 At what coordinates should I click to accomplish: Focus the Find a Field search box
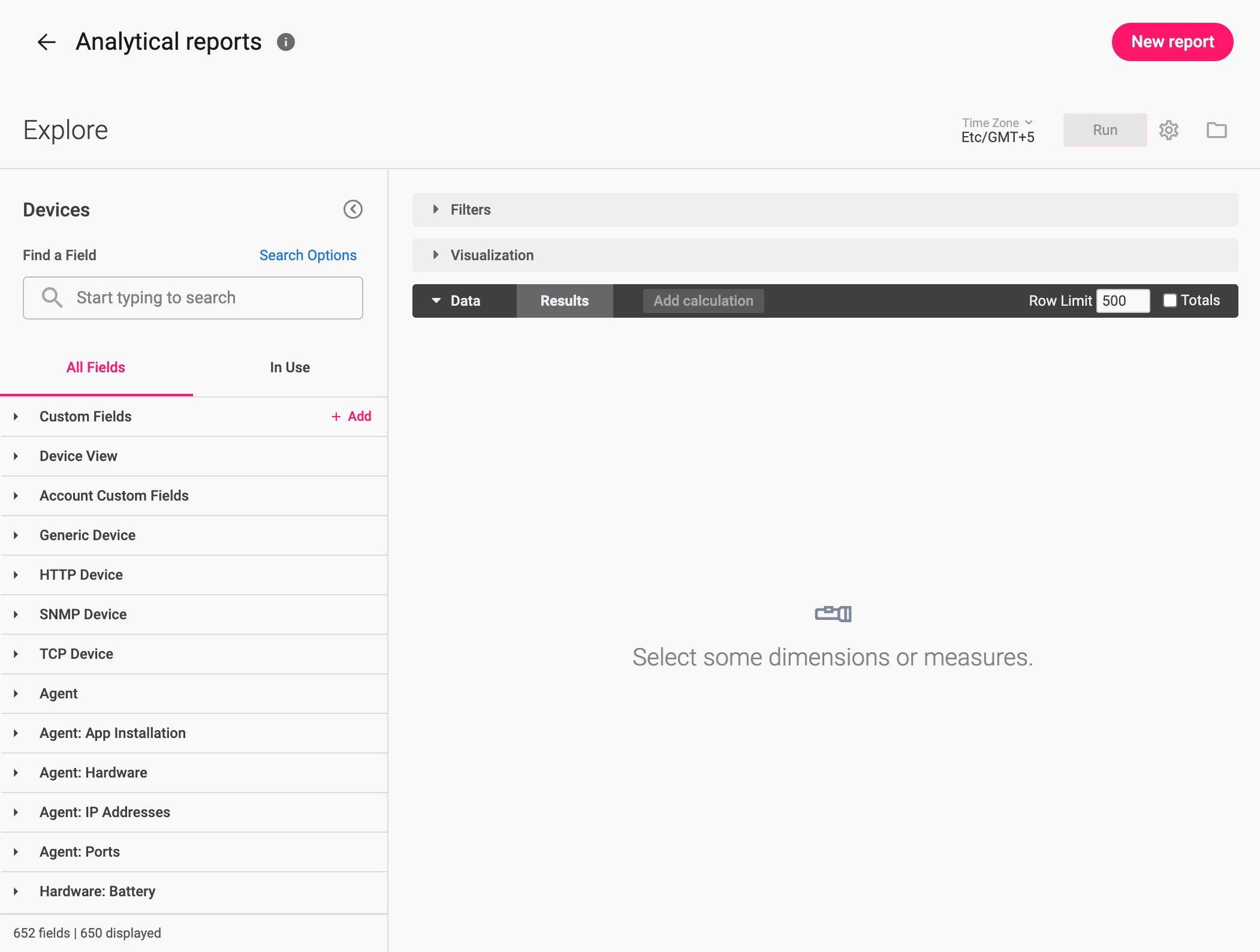pyautogui.click(x=193, y=298)
